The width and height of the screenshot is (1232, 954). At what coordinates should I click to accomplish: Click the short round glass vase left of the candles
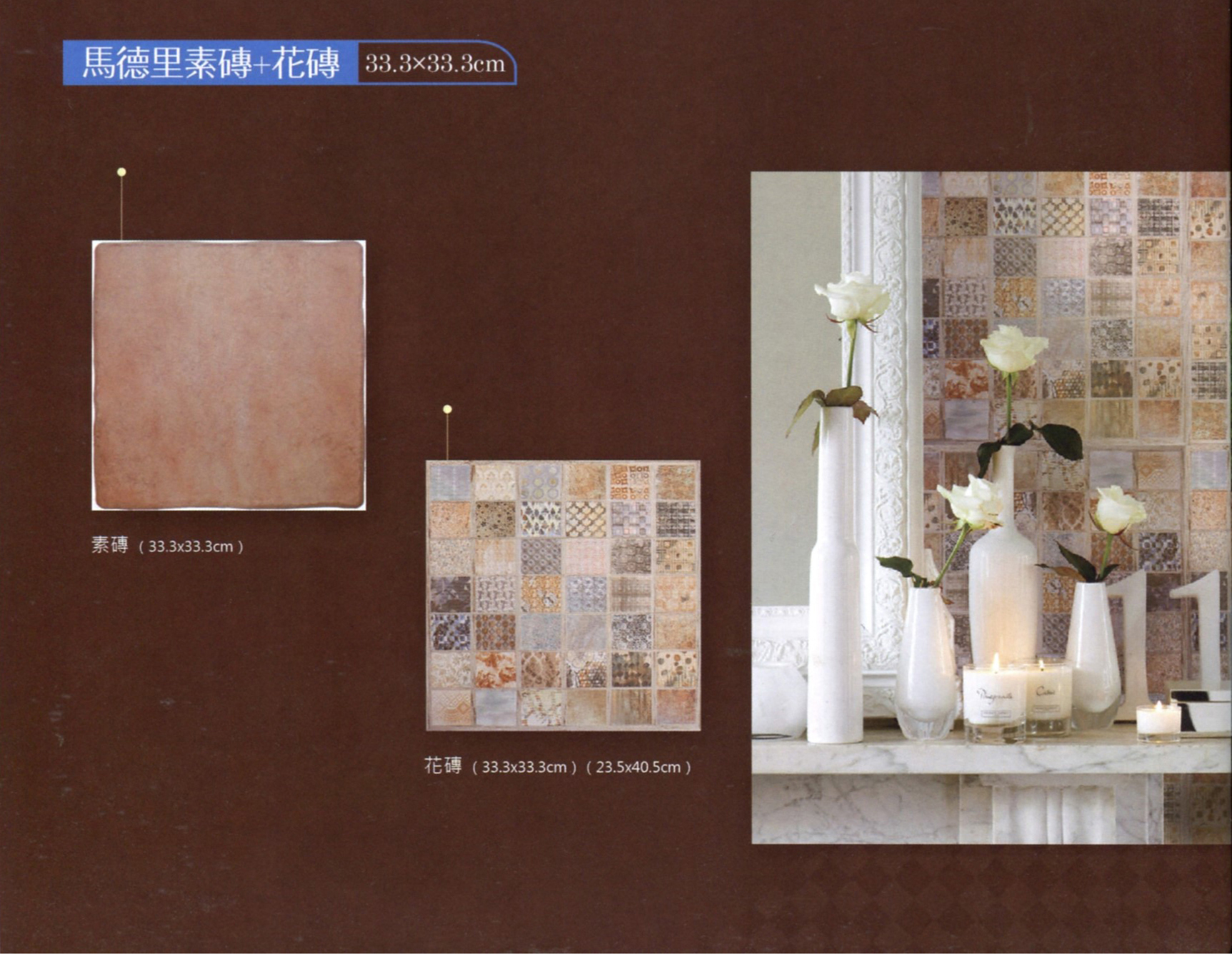925,664
